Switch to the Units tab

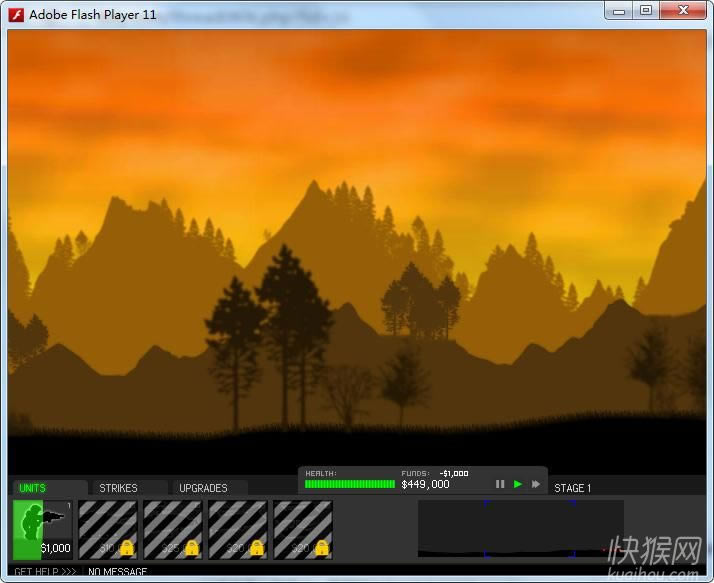[x=33, y=488]
